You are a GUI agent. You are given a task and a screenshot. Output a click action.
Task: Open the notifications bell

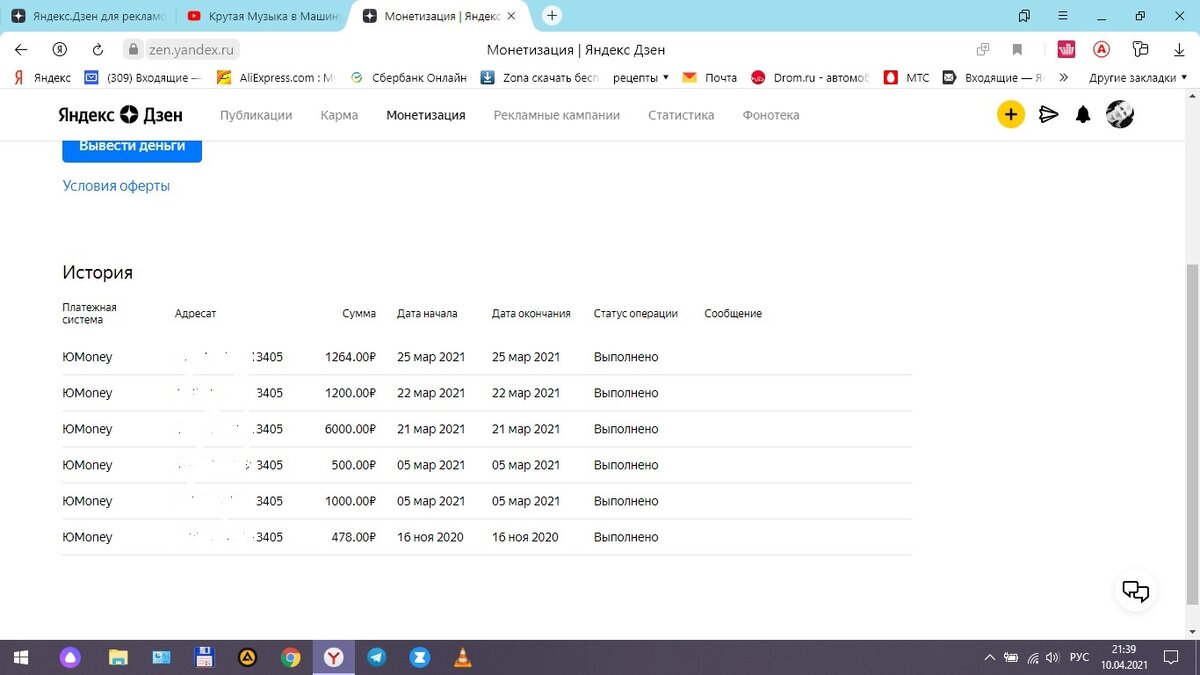pyautogui.click(x=1083, y=115)
